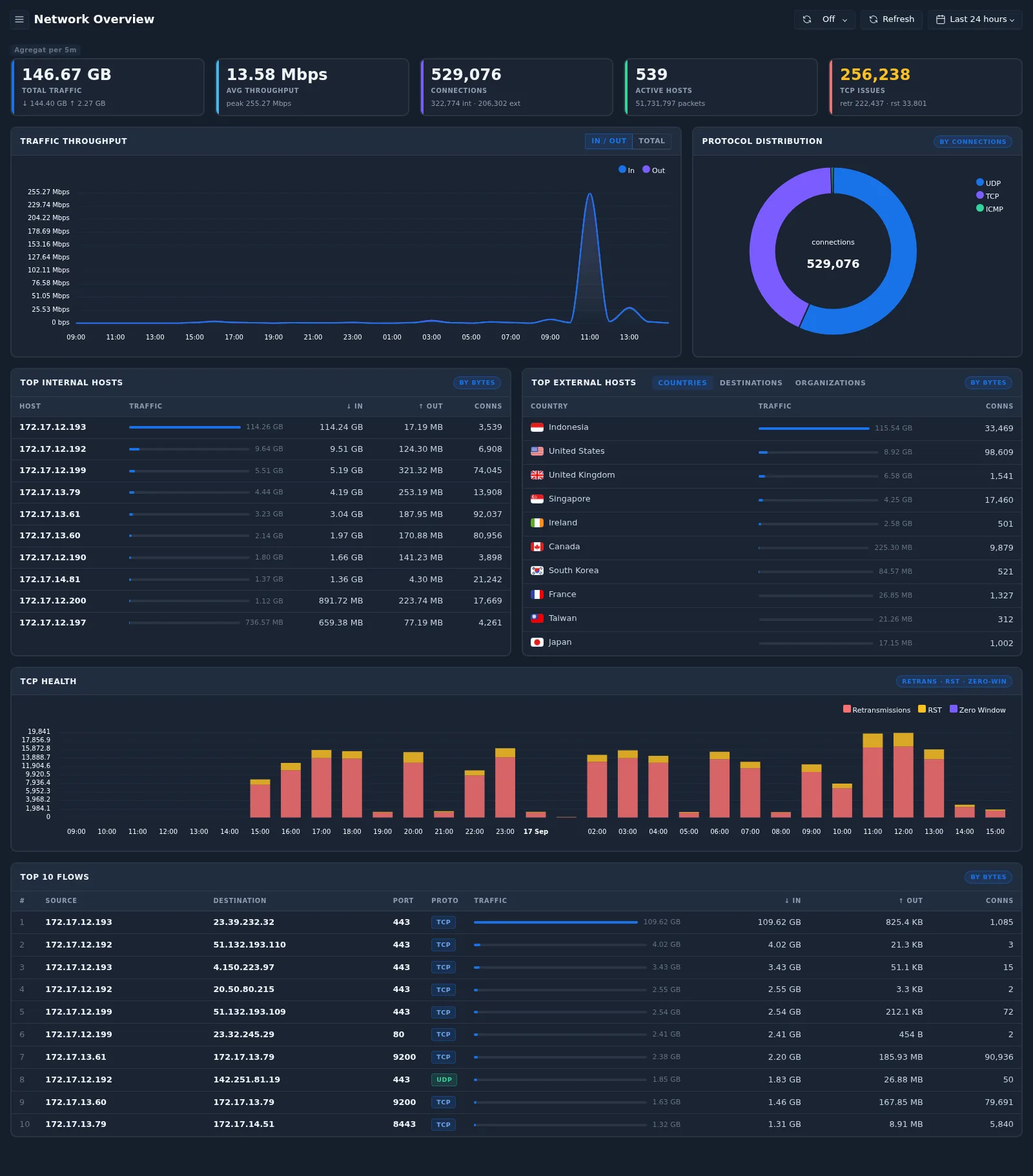Toggle the In series legend swatch

(x=622, y=170)
